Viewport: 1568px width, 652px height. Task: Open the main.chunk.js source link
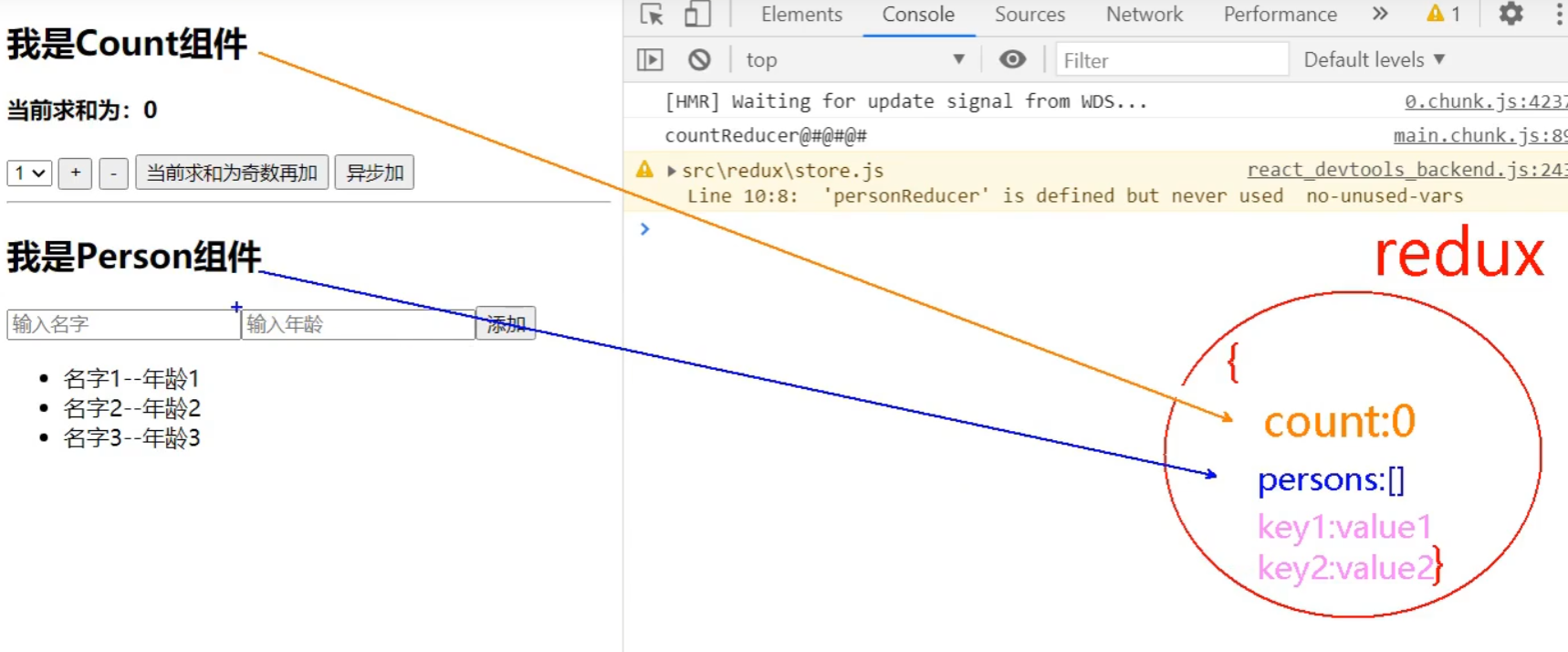1479,136
